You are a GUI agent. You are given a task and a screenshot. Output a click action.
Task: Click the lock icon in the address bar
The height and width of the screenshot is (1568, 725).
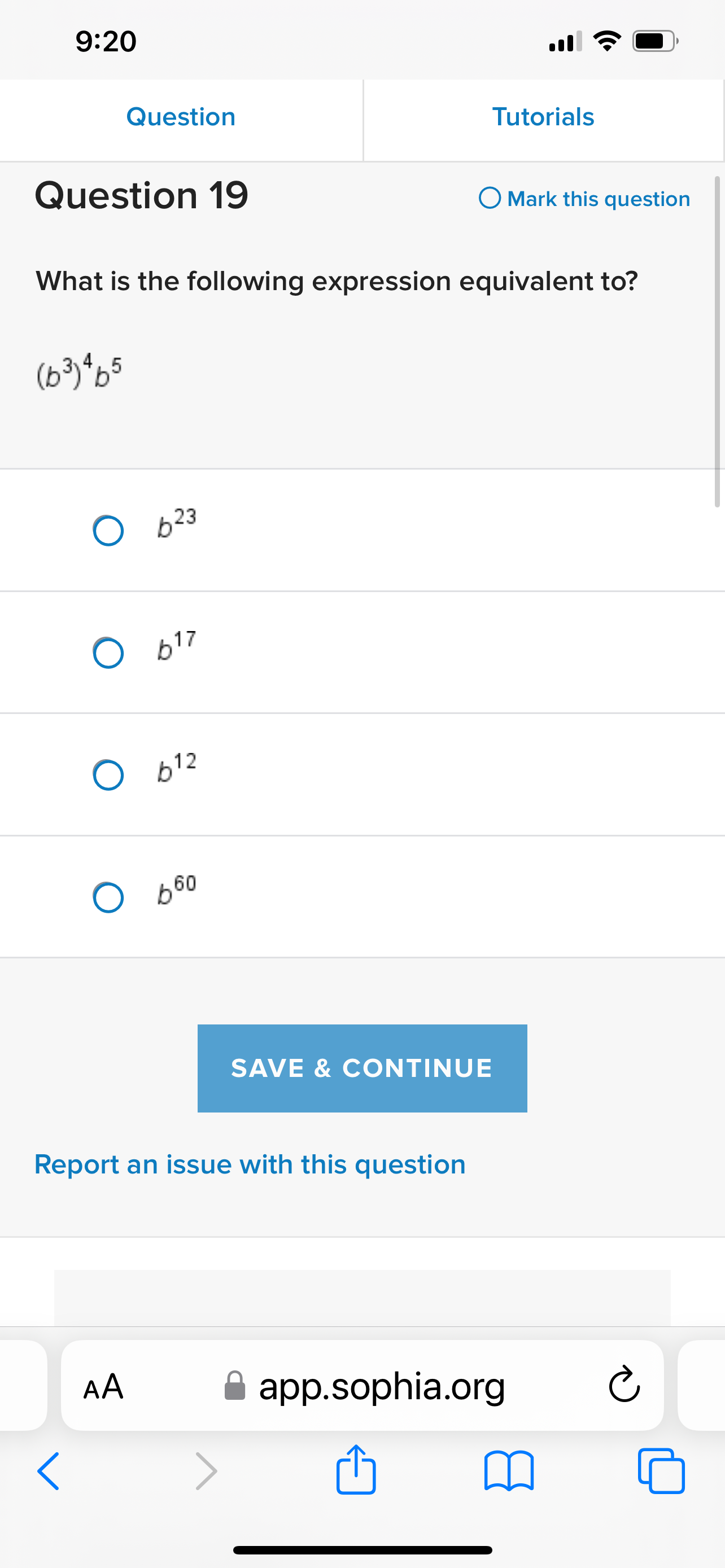pos(236,1387)
